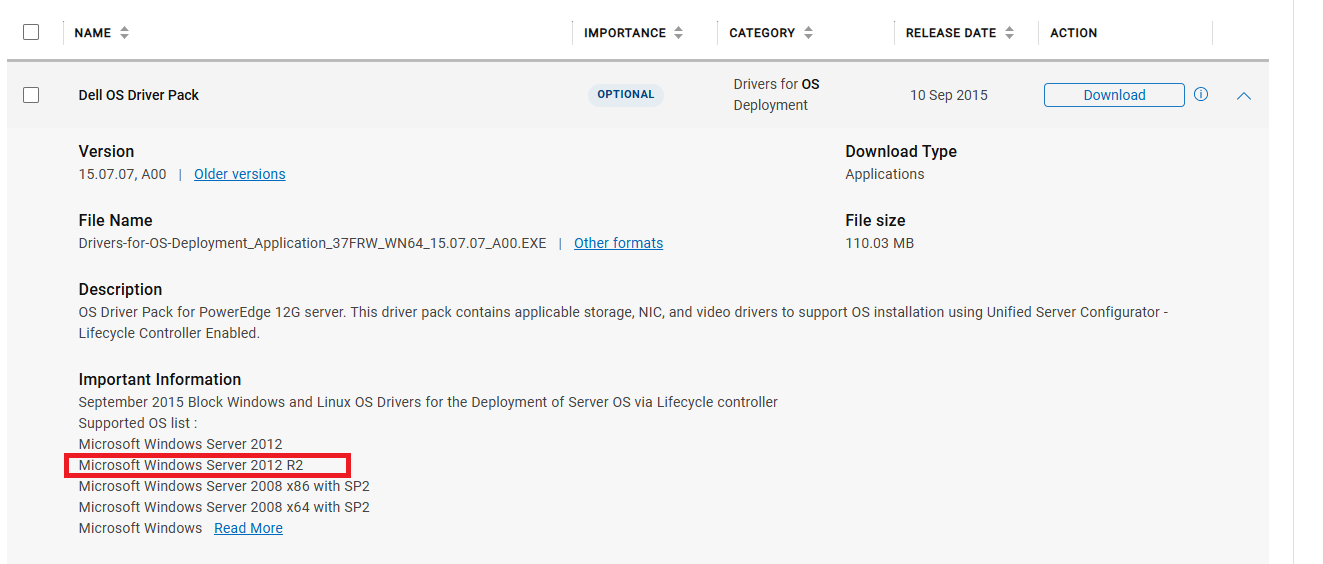The height and width of the screenshot is (564, 1323).
Task: Click Drivers for OS Deployment category
Action: pyautogui.click(x=777, y=95)
